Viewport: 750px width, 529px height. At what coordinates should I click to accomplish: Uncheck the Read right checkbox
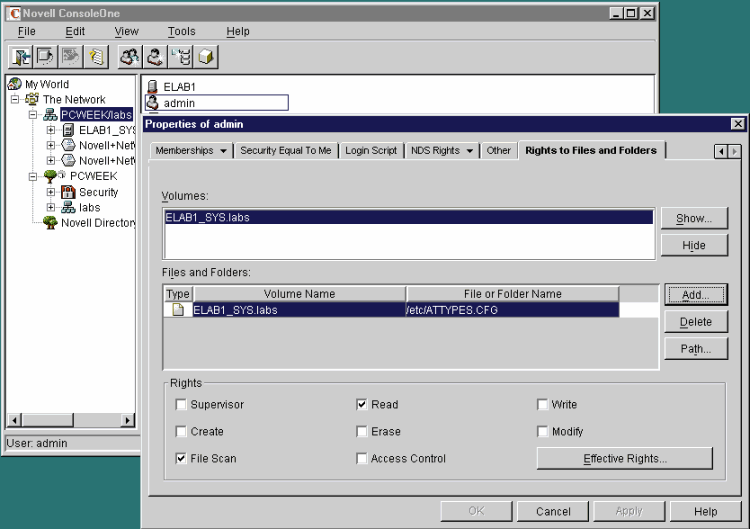point(362,405)
